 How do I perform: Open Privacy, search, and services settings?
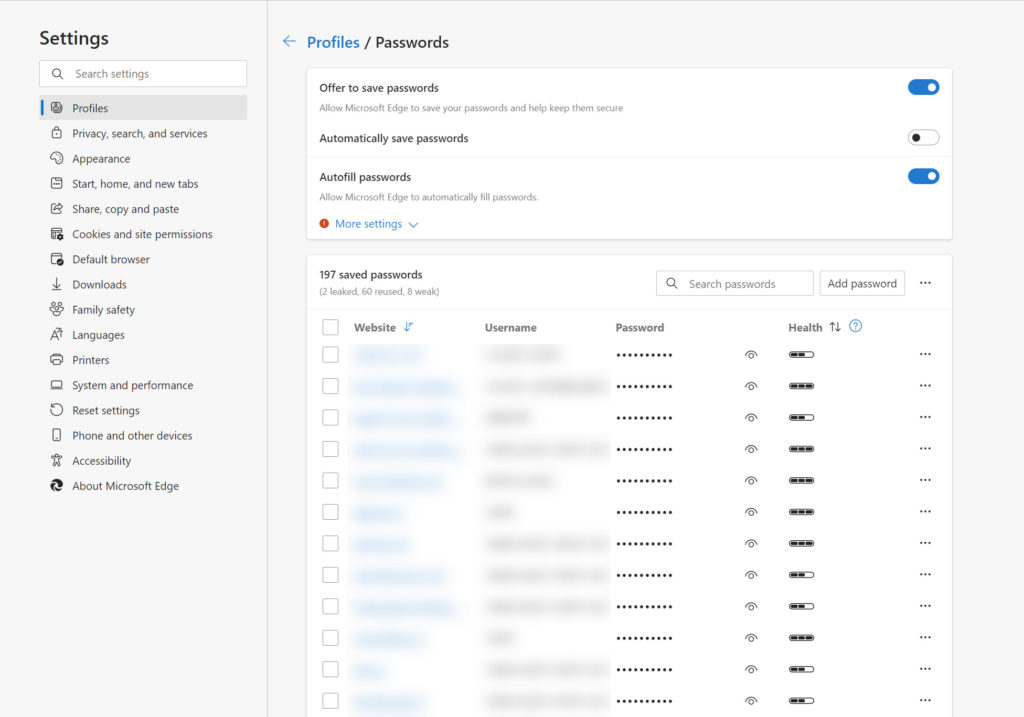139,133
